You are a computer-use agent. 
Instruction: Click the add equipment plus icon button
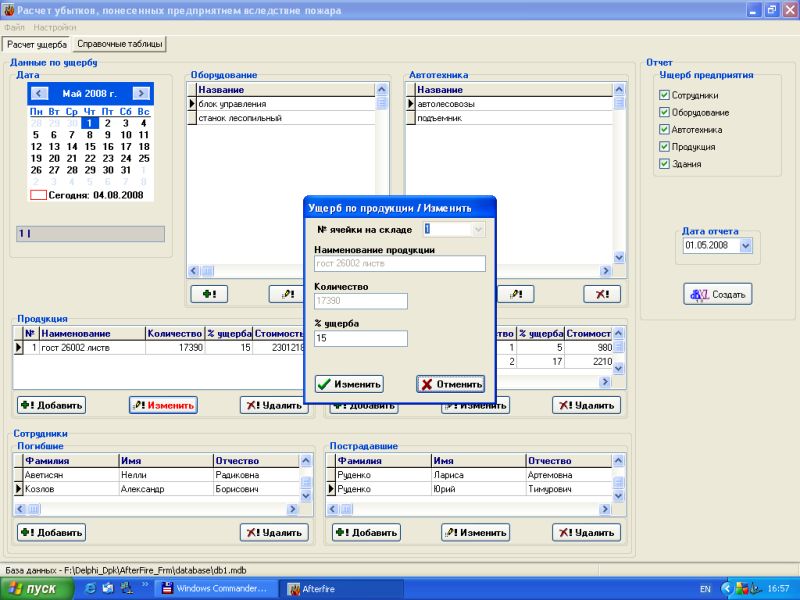pos(209,294)
